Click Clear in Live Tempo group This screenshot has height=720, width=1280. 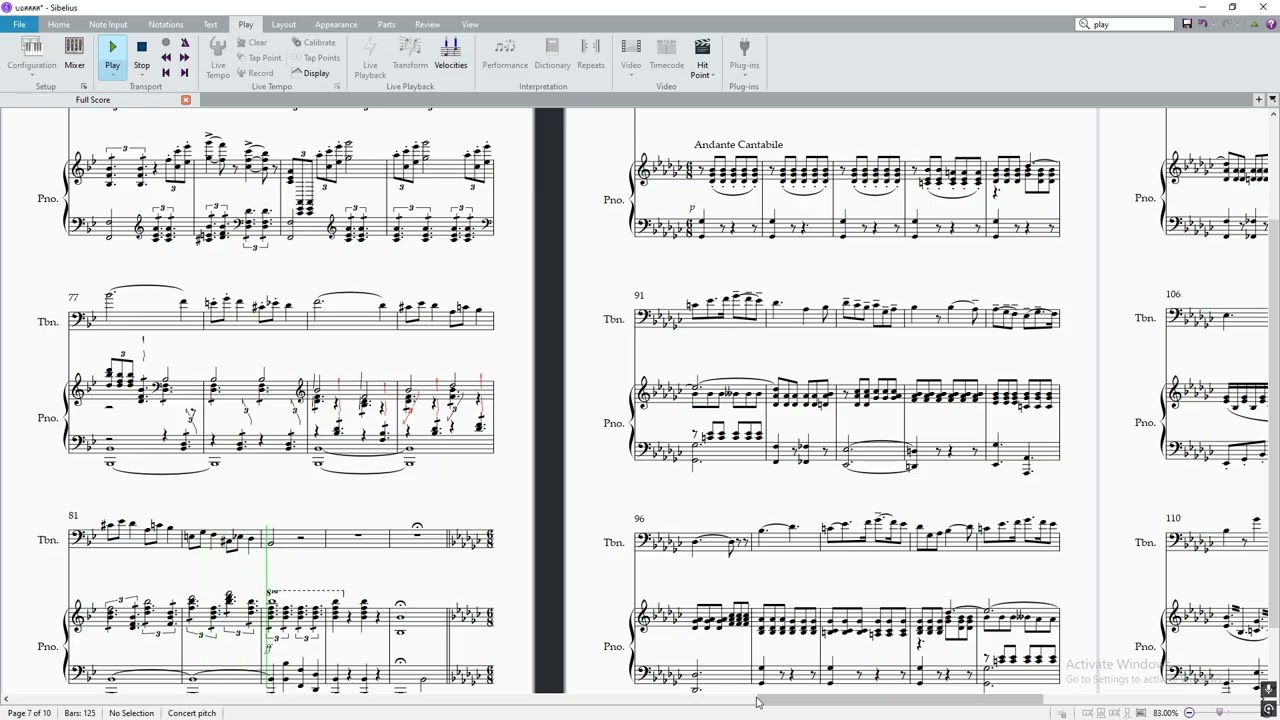(x=252, y=43)
